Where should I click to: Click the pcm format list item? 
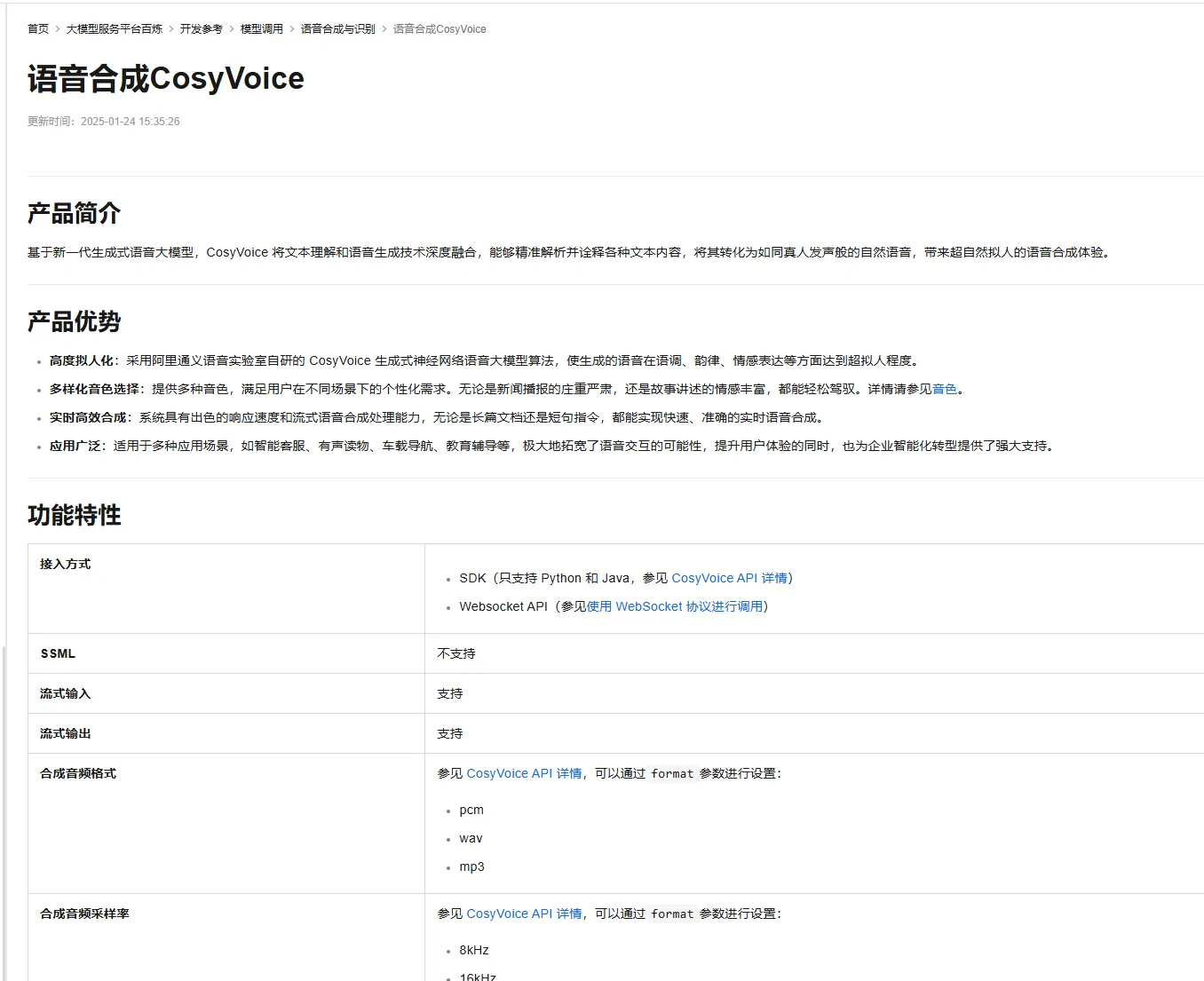coord(471,810)
